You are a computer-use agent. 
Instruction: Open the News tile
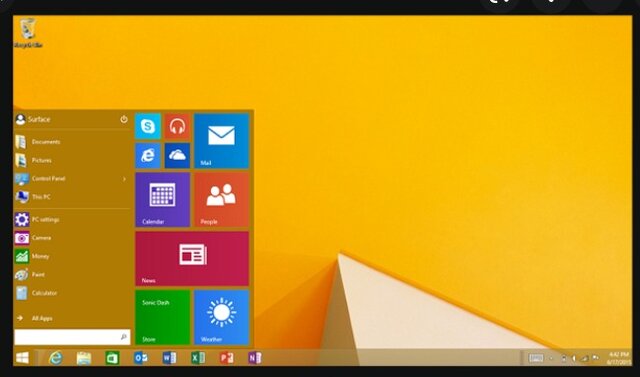[192, 259]
